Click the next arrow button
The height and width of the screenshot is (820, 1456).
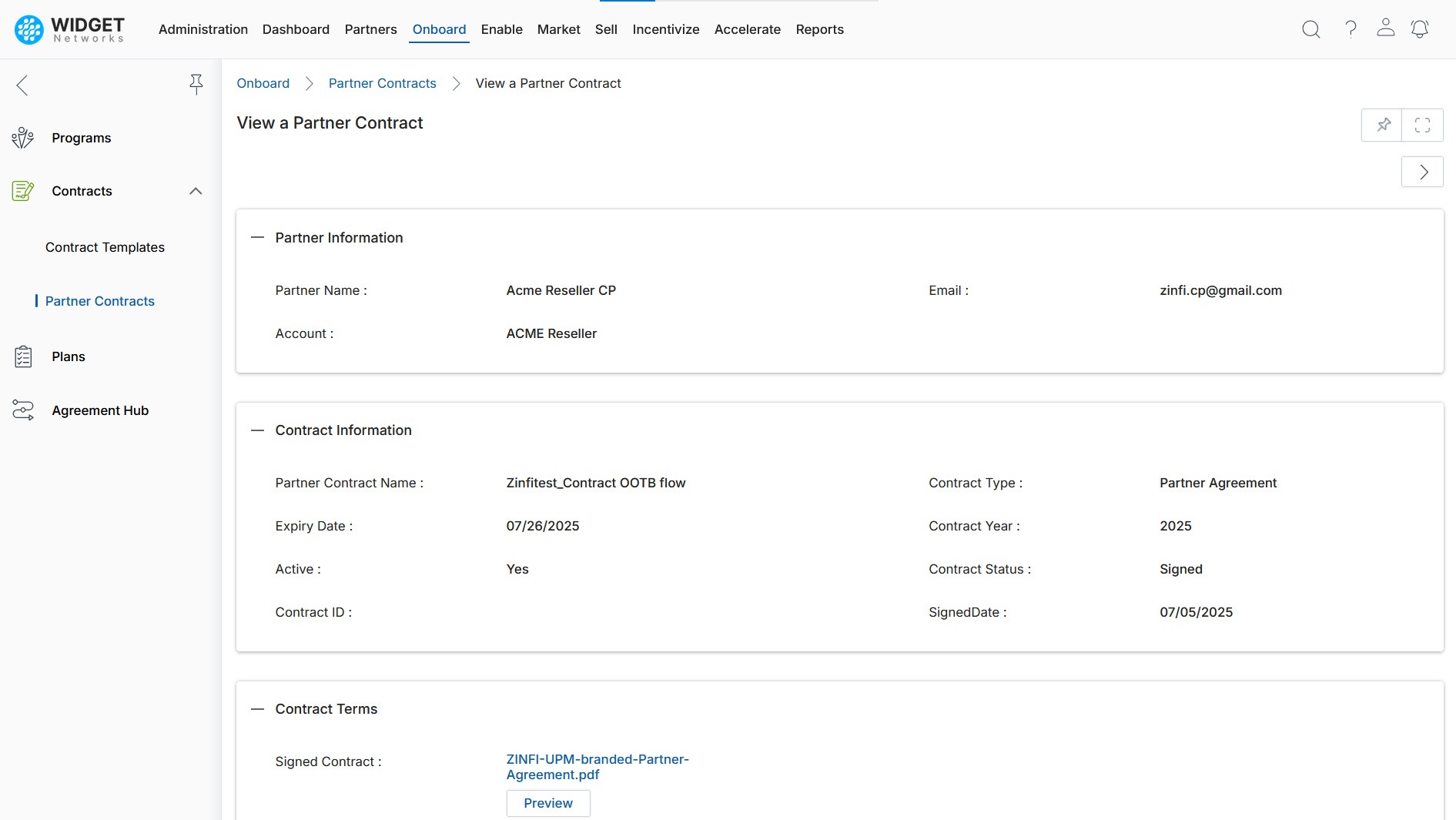pos(1422,172)
